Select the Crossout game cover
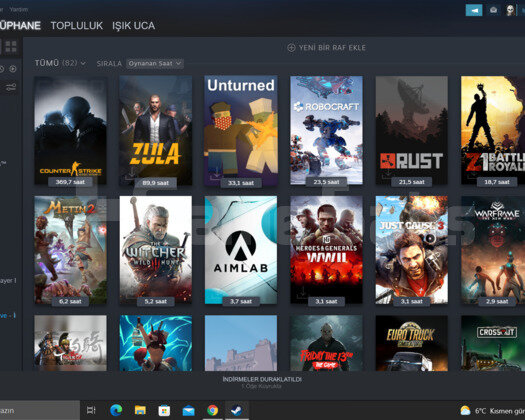The height and width of the screenshot is (420, 525). click(493, 343)
